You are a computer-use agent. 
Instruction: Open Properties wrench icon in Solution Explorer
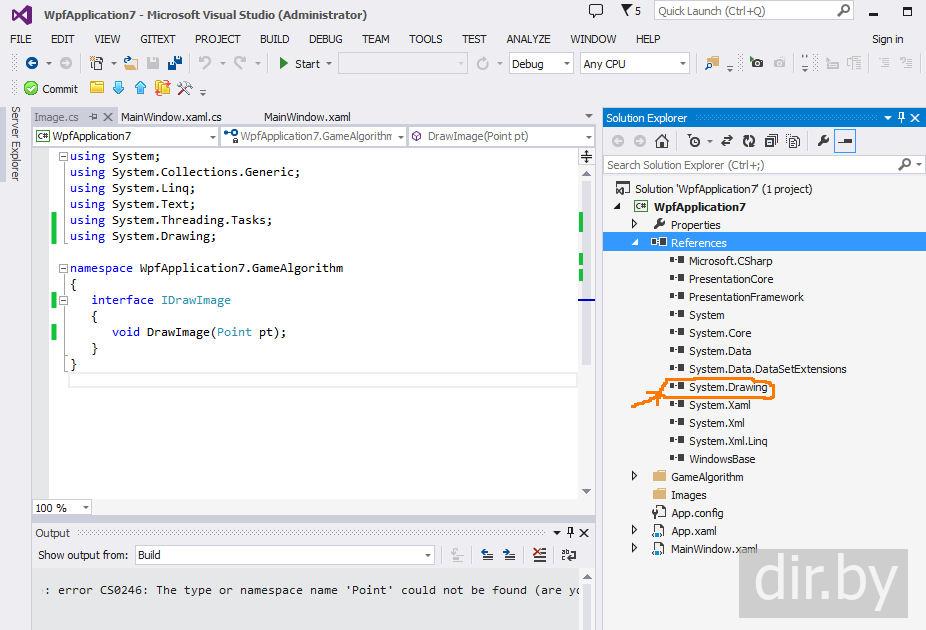[823, 141]
